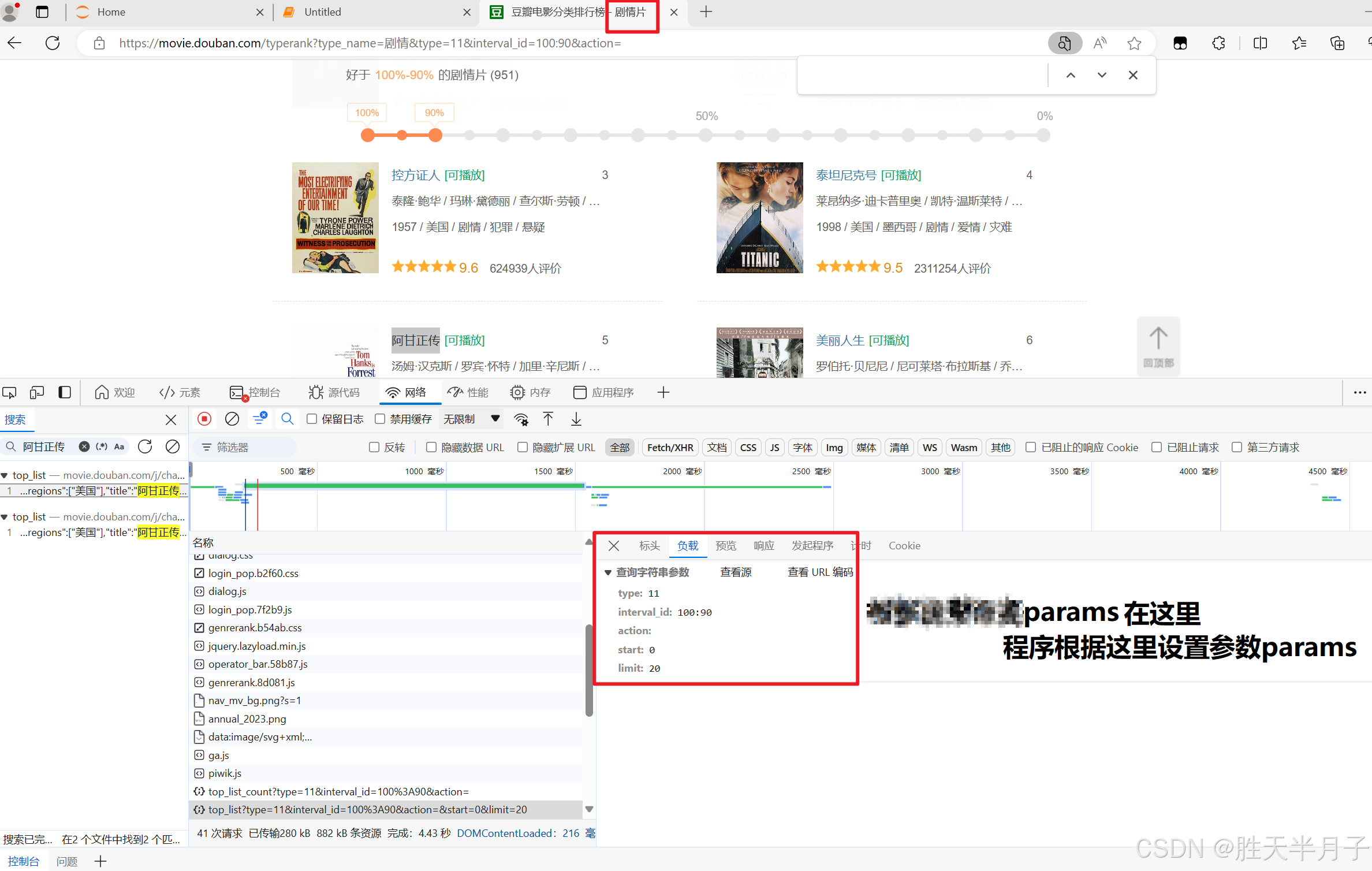Viewport: 1372px width, 871px height.
Task: Filter requests by Fetch/XHR
Action: pyautogui.click(x=670, y=447)
